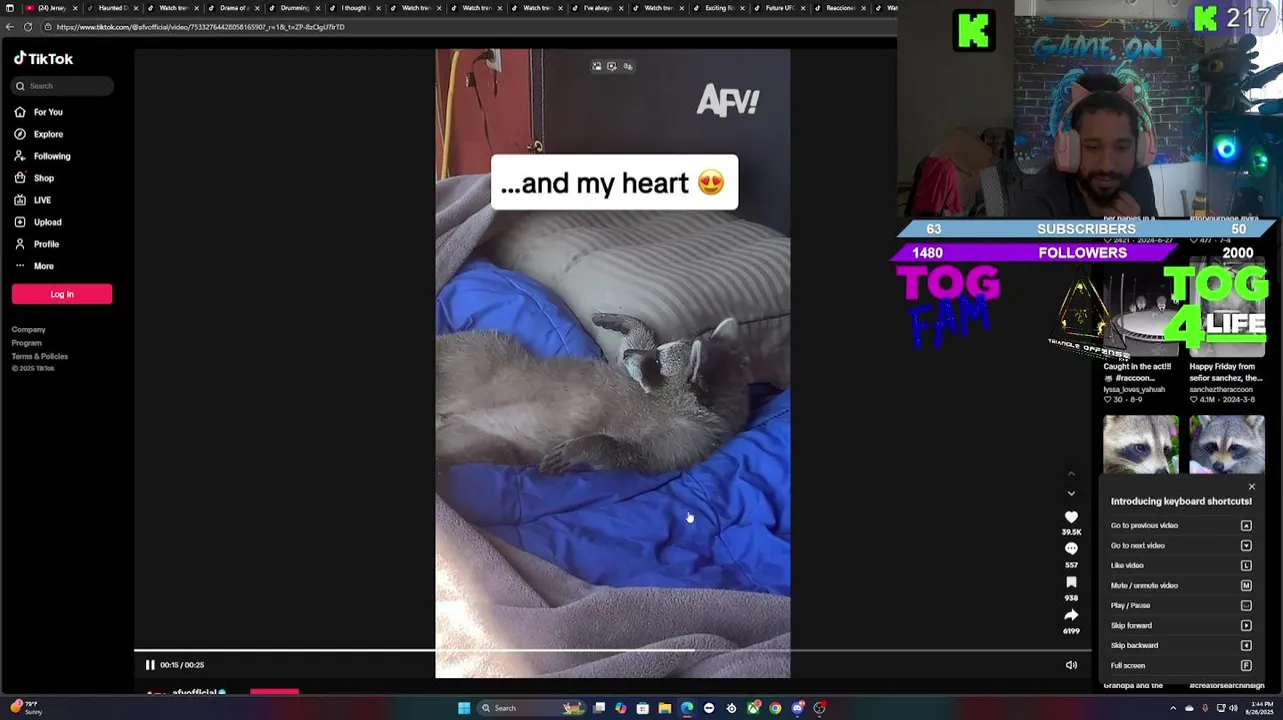Switch to the 'Exciting' browser tab

point(719,8)
